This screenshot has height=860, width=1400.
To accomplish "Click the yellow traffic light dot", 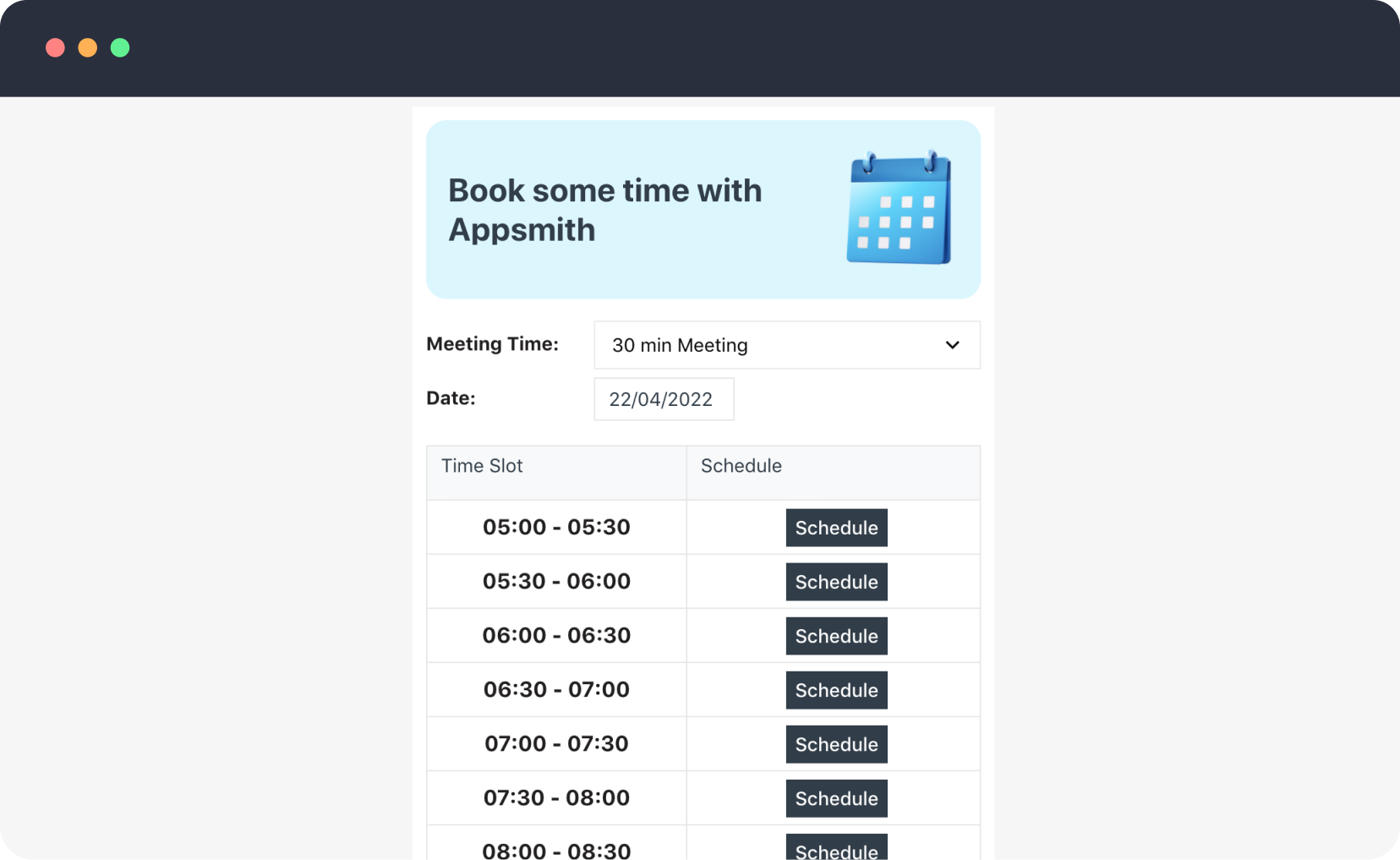I will point(87,48).
